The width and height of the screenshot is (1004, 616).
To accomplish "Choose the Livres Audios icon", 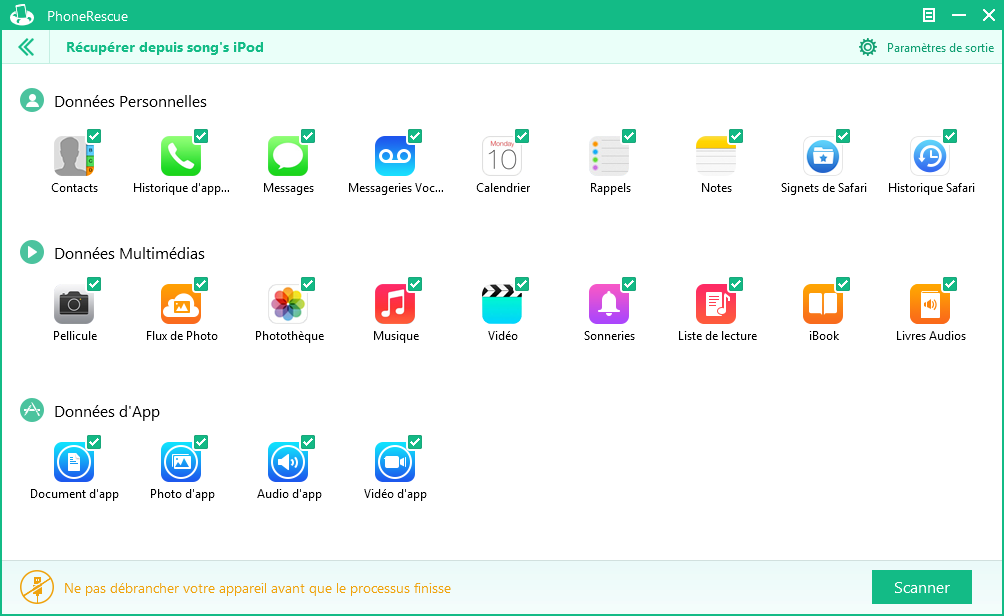I will [x=930, y=304].
